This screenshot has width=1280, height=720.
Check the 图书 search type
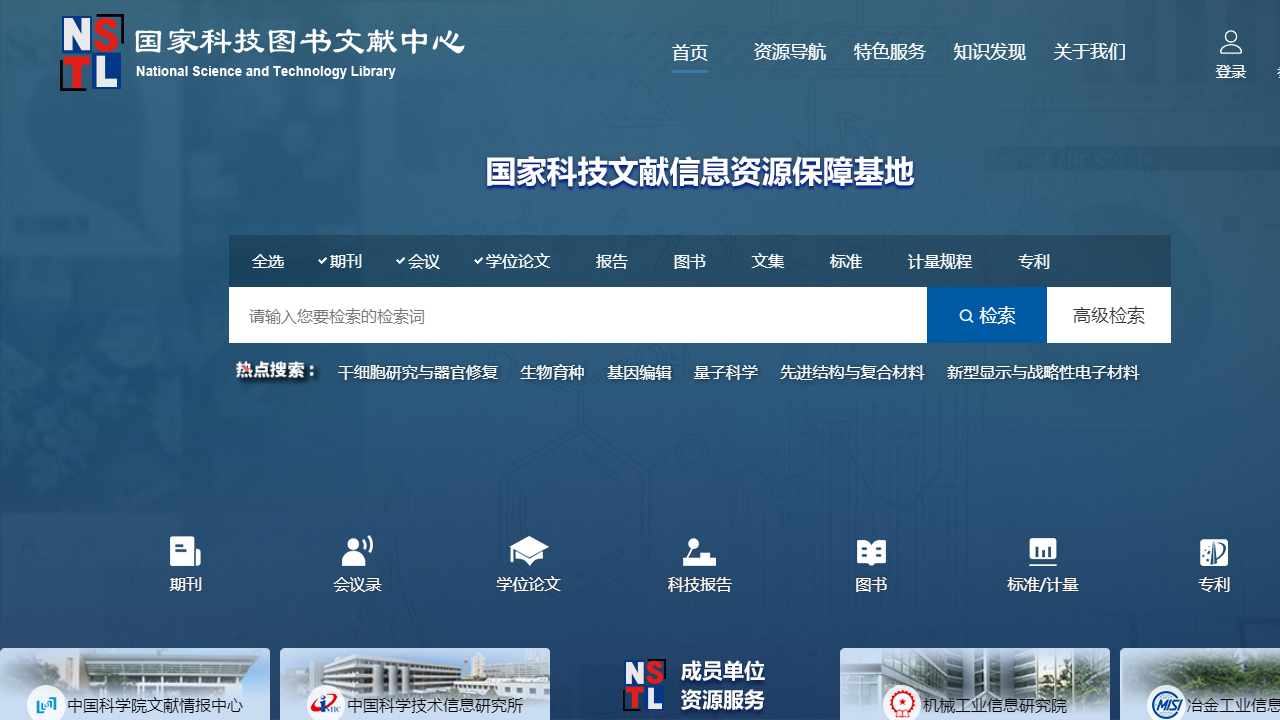click(690, 261)
